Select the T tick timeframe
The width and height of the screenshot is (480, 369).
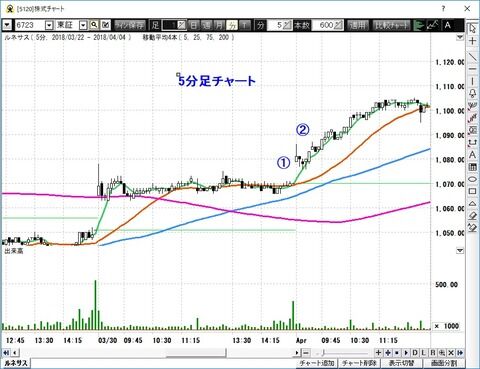245,25
